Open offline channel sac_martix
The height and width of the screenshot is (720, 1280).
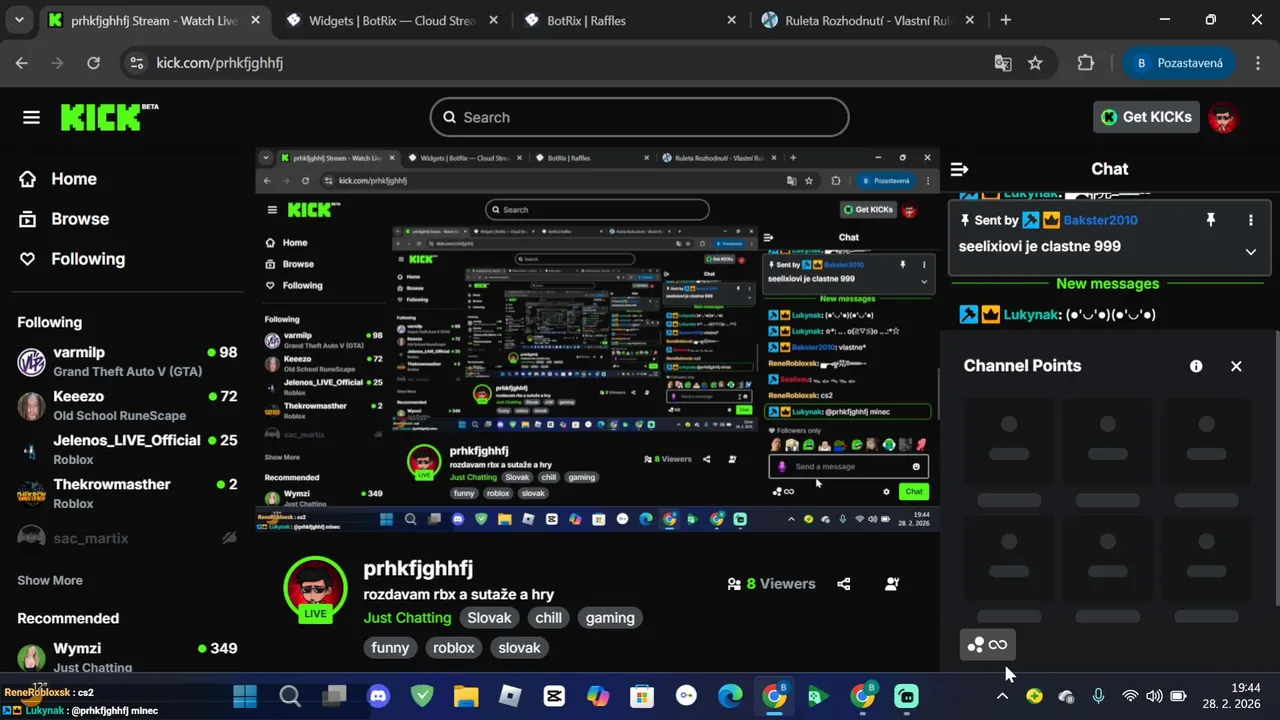click(x=127, y=538)
